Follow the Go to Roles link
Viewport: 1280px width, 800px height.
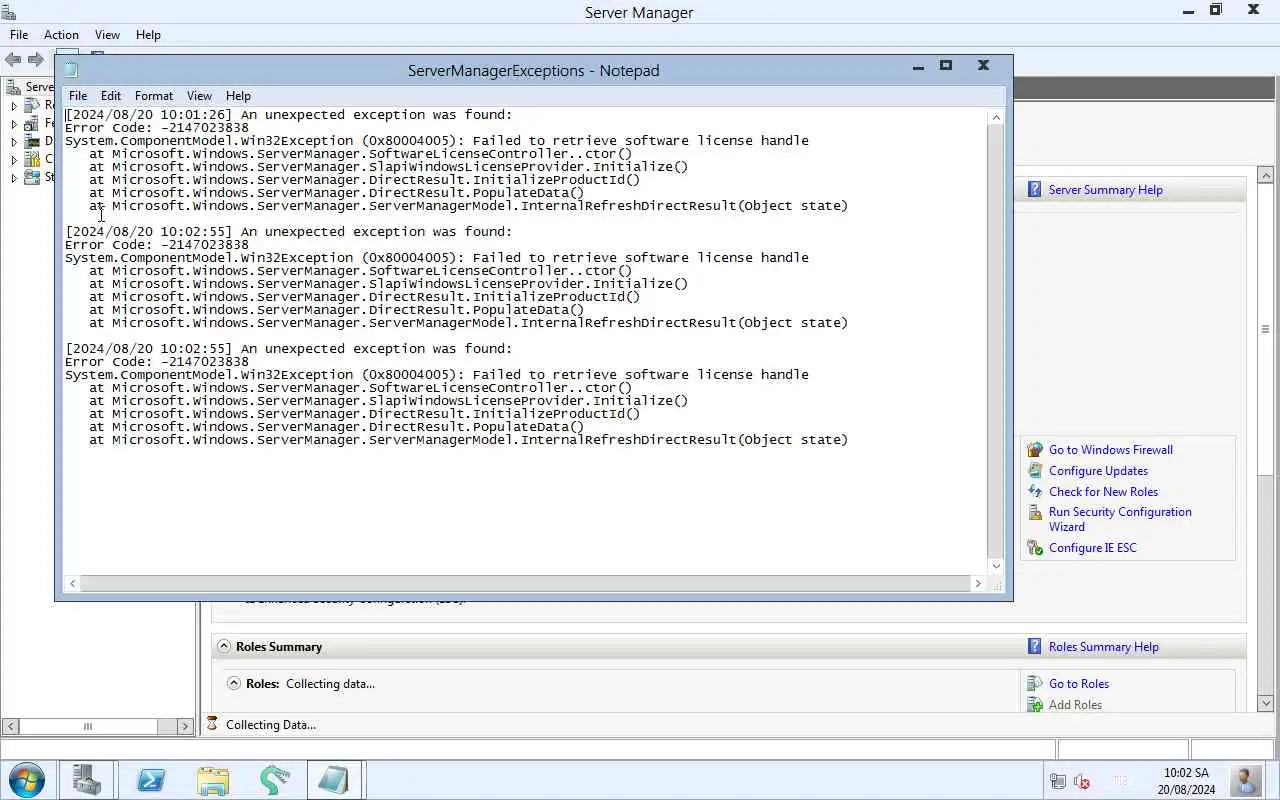1079,683
